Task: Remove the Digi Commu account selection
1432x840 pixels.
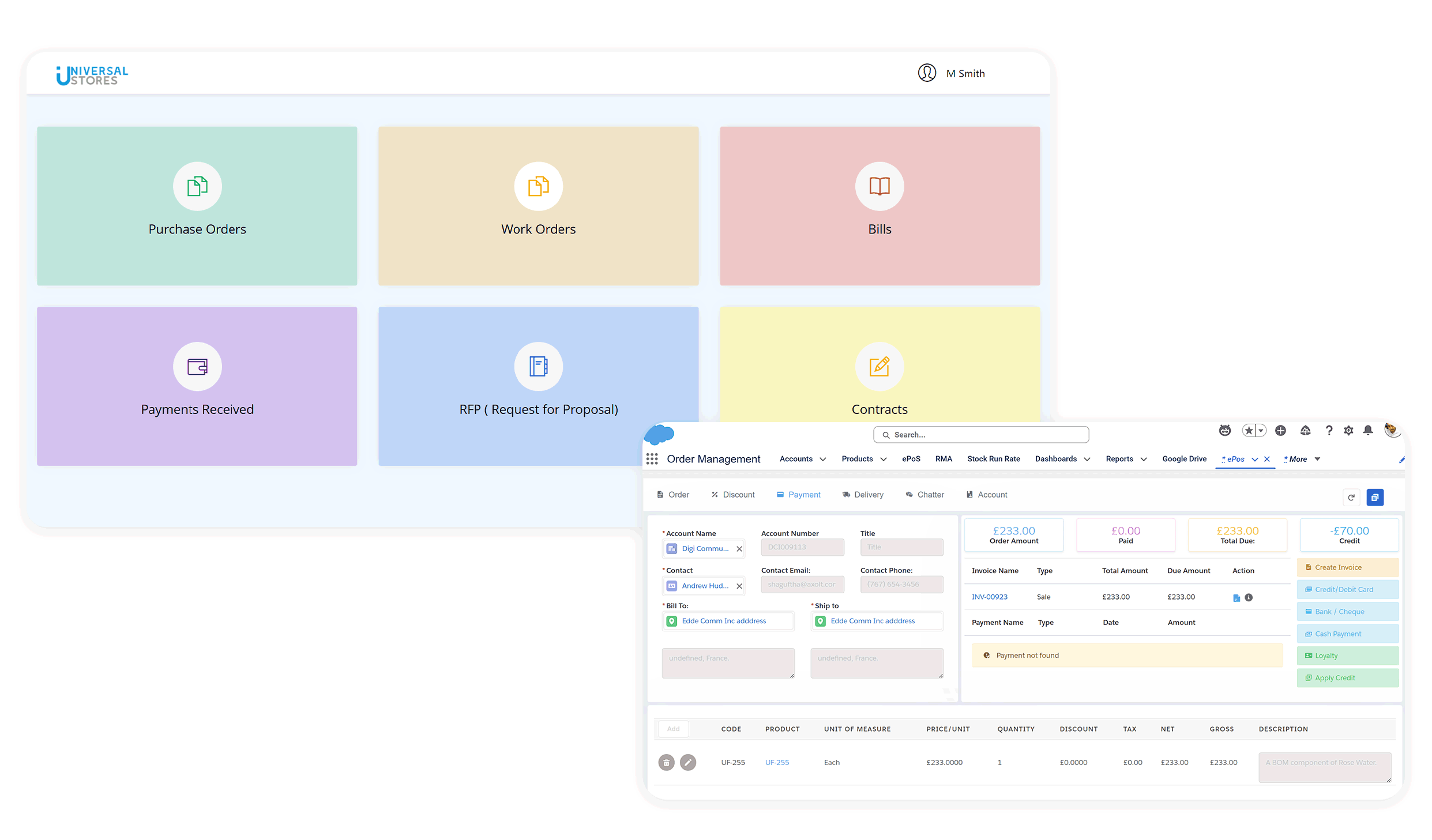Action: click(x=739, y=549)
